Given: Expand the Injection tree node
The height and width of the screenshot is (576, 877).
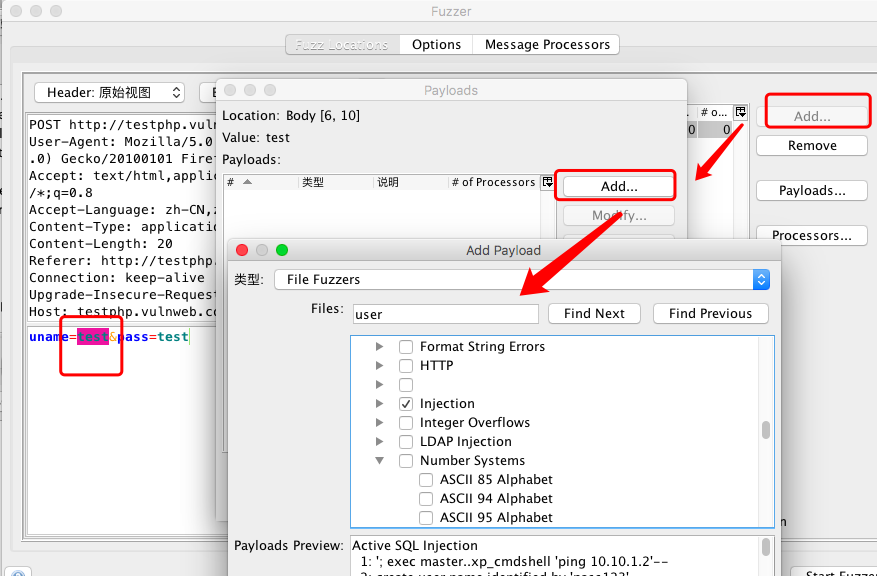Looking at the screenshot, I should click(x=380, y=404).
